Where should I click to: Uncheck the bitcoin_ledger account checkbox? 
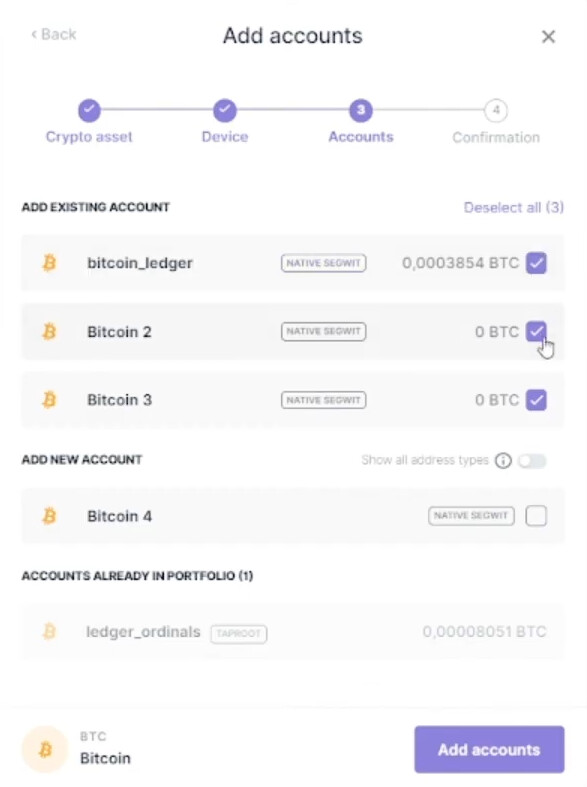[x=536, y=263]
